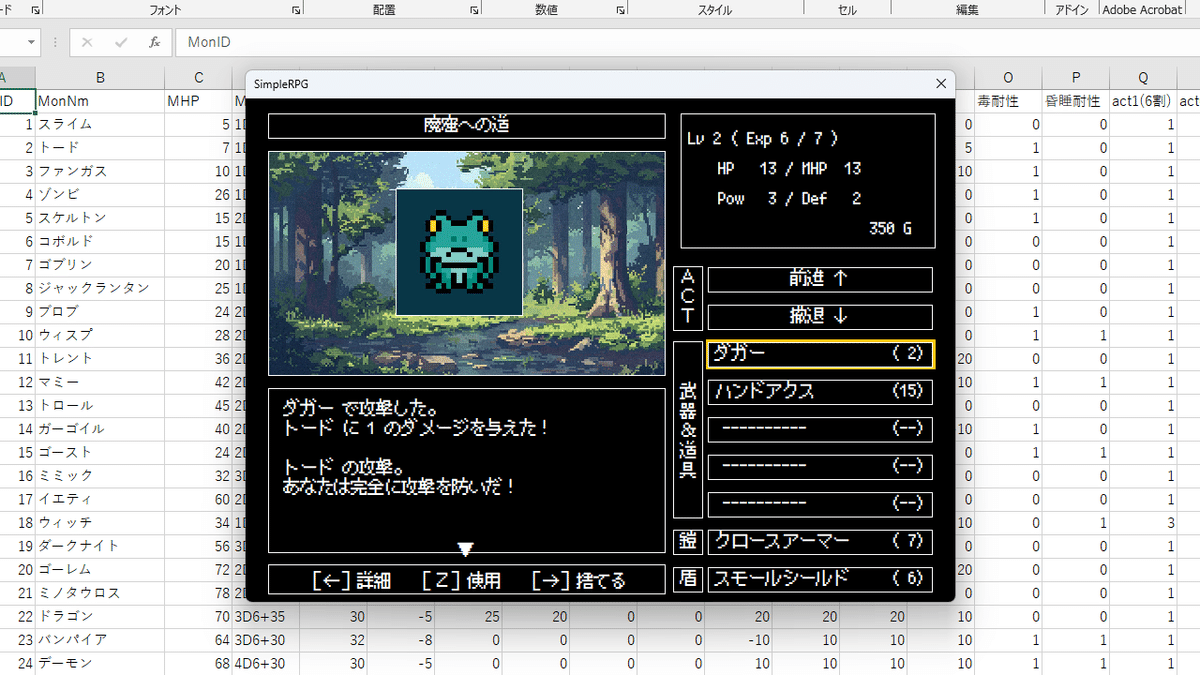
Task: Select the 昏睡耐性 header cell
Action: (1076, 101)
